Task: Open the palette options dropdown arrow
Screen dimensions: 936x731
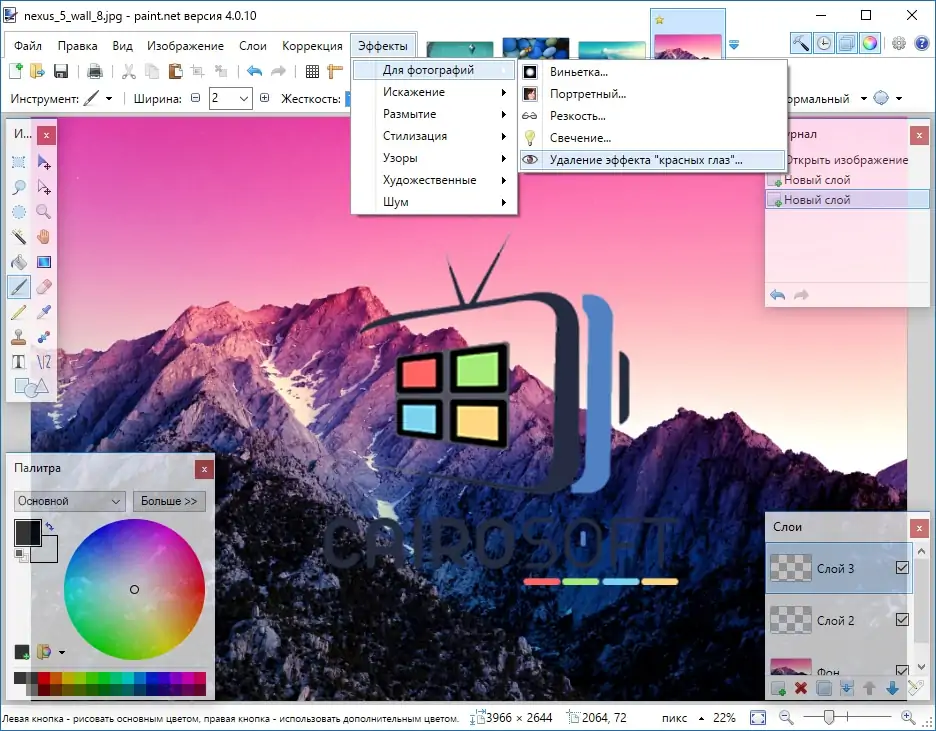Action: [x=61, y=652]
